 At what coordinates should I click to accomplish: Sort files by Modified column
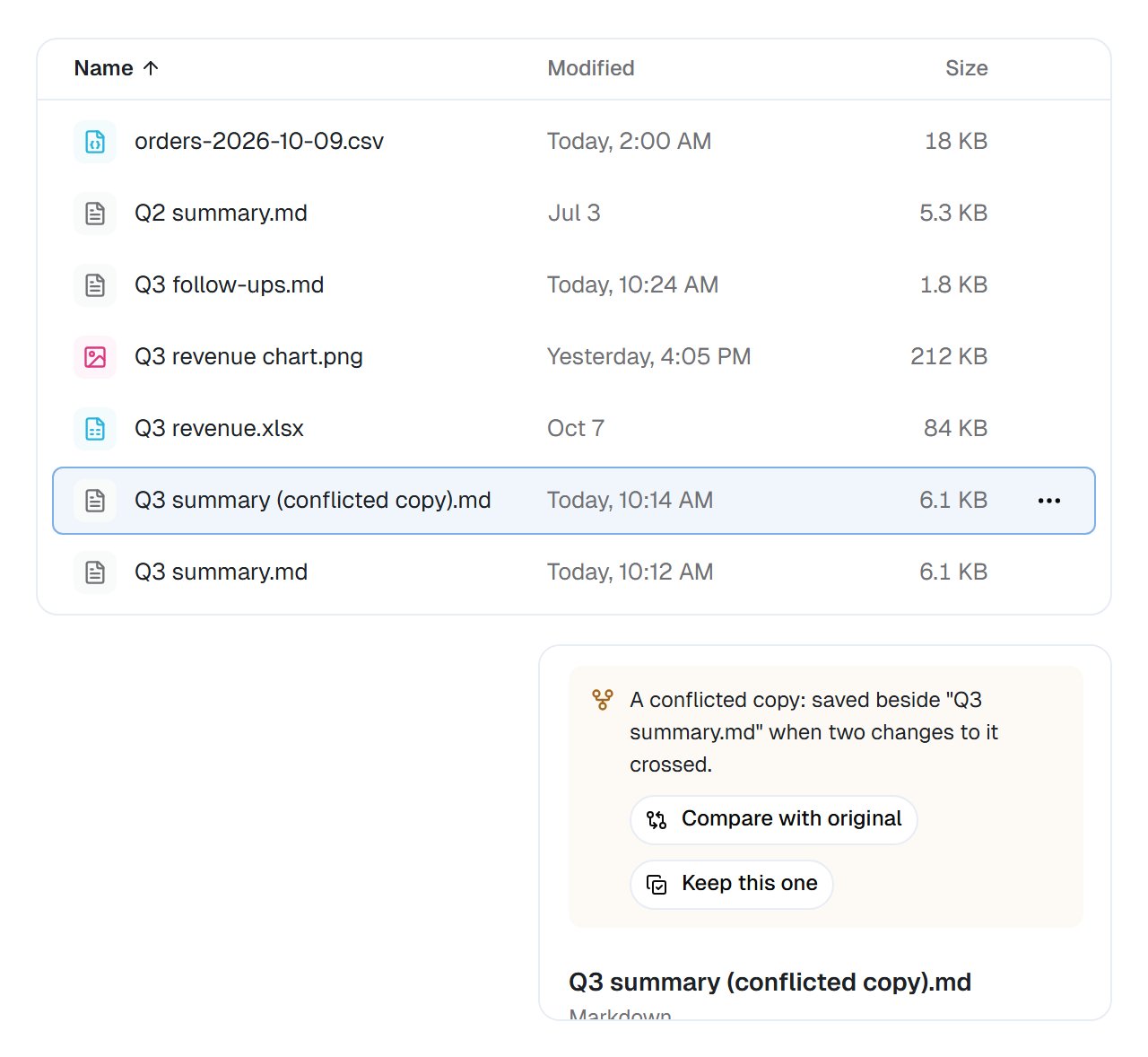591,68
